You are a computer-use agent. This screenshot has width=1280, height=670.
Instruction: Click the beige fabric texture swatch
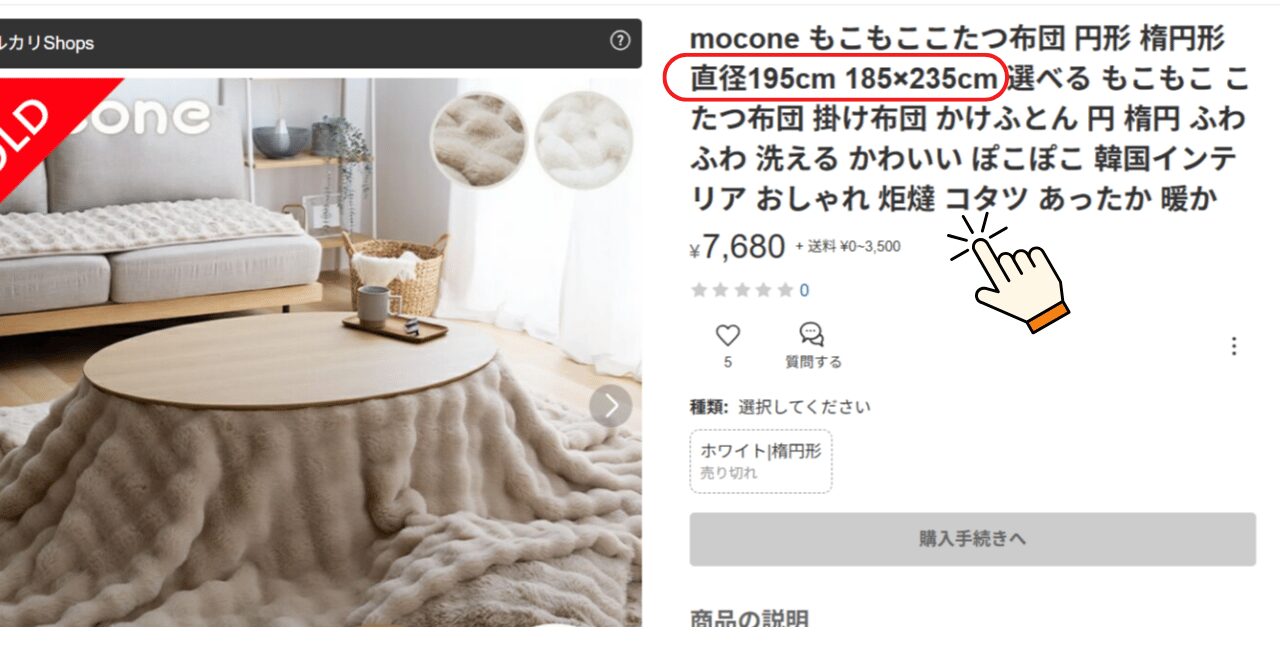pyautogui.click(x=480, y=139)
